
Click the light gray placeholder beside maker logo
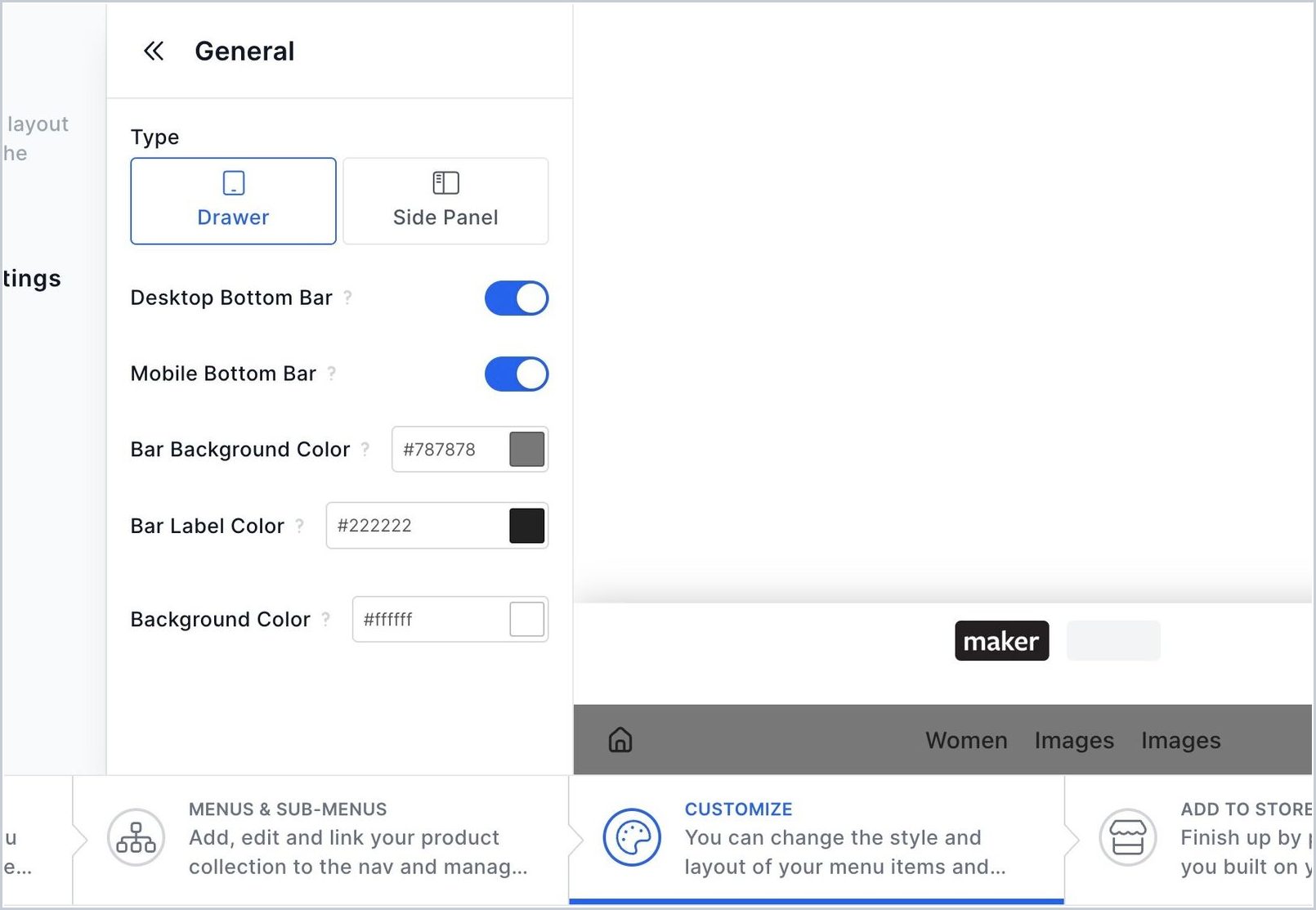pyautogui.click(x=1113, y=641)
